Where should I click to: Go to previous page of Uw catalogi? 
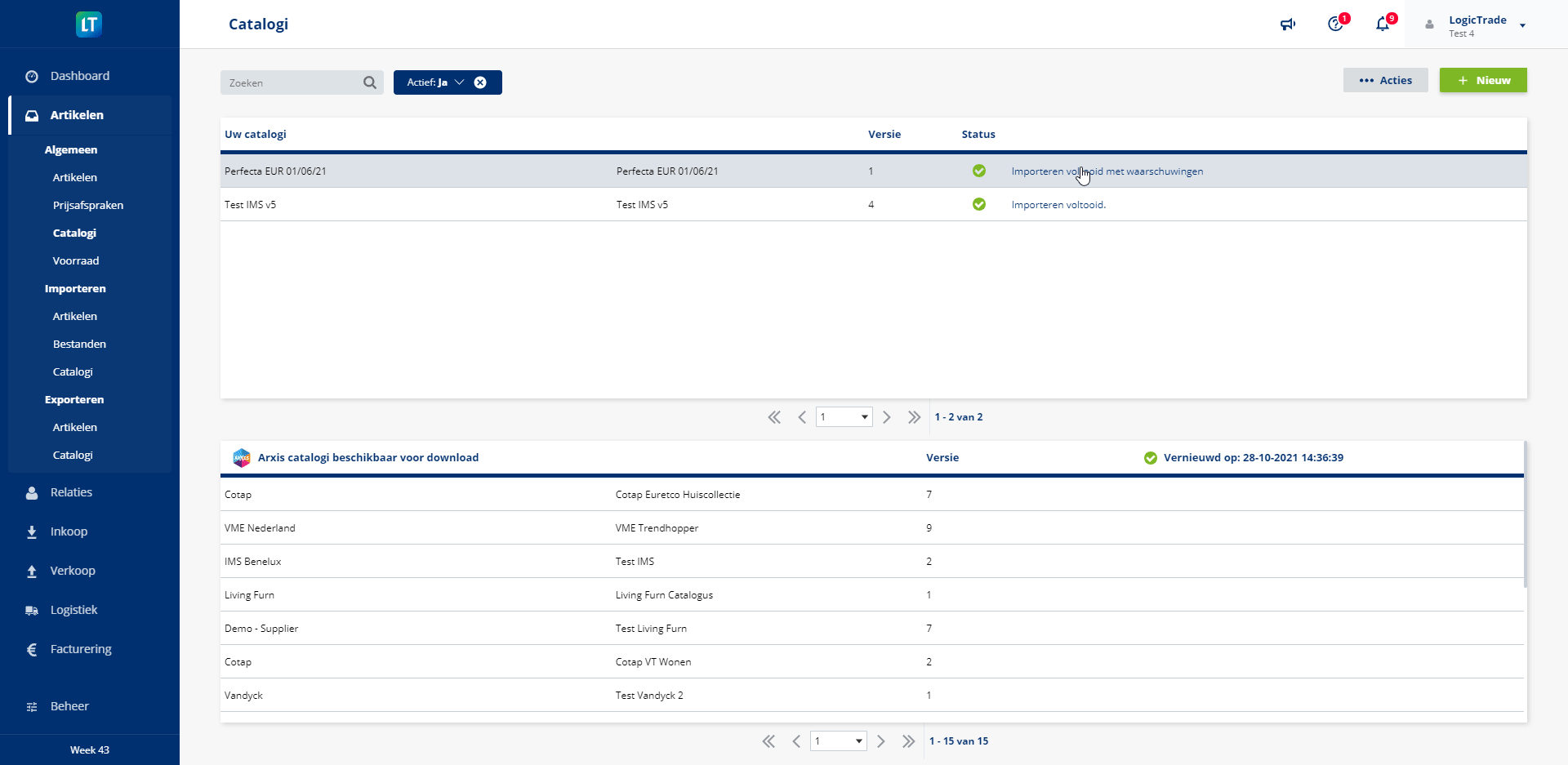tap(802, 417)
